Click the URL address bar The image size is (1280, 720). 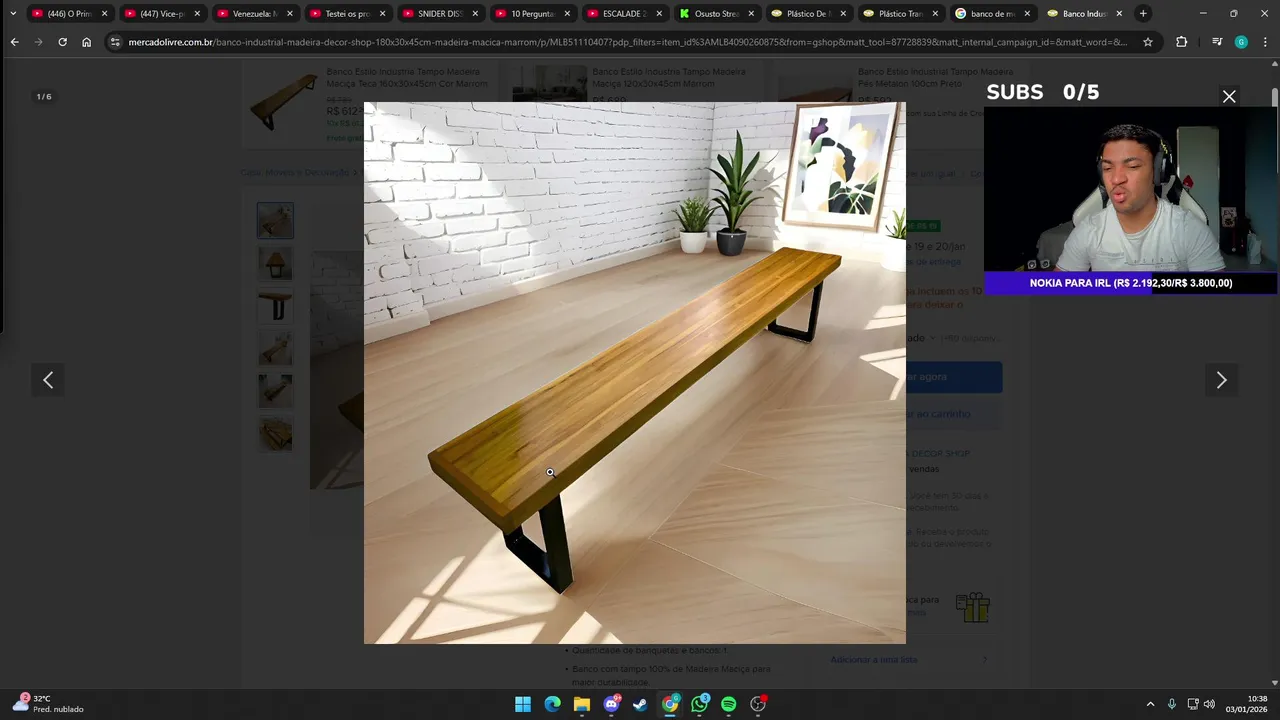(x=626, y=42)
